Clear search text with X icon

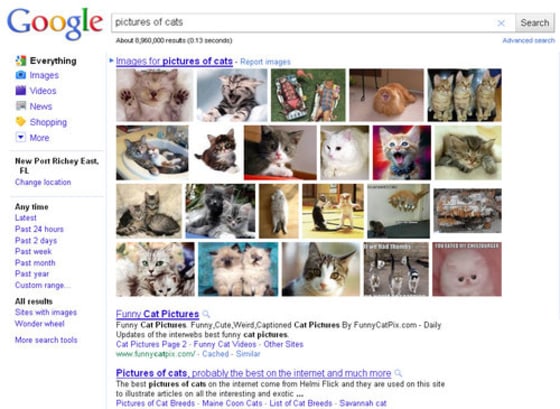tap(501, 23)
